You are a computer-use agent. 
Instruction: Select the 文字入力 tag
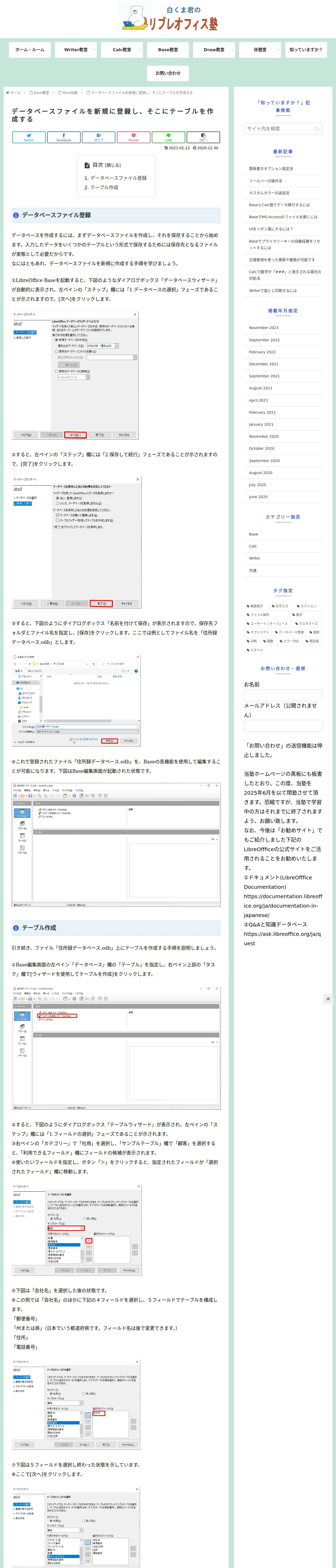280,606
